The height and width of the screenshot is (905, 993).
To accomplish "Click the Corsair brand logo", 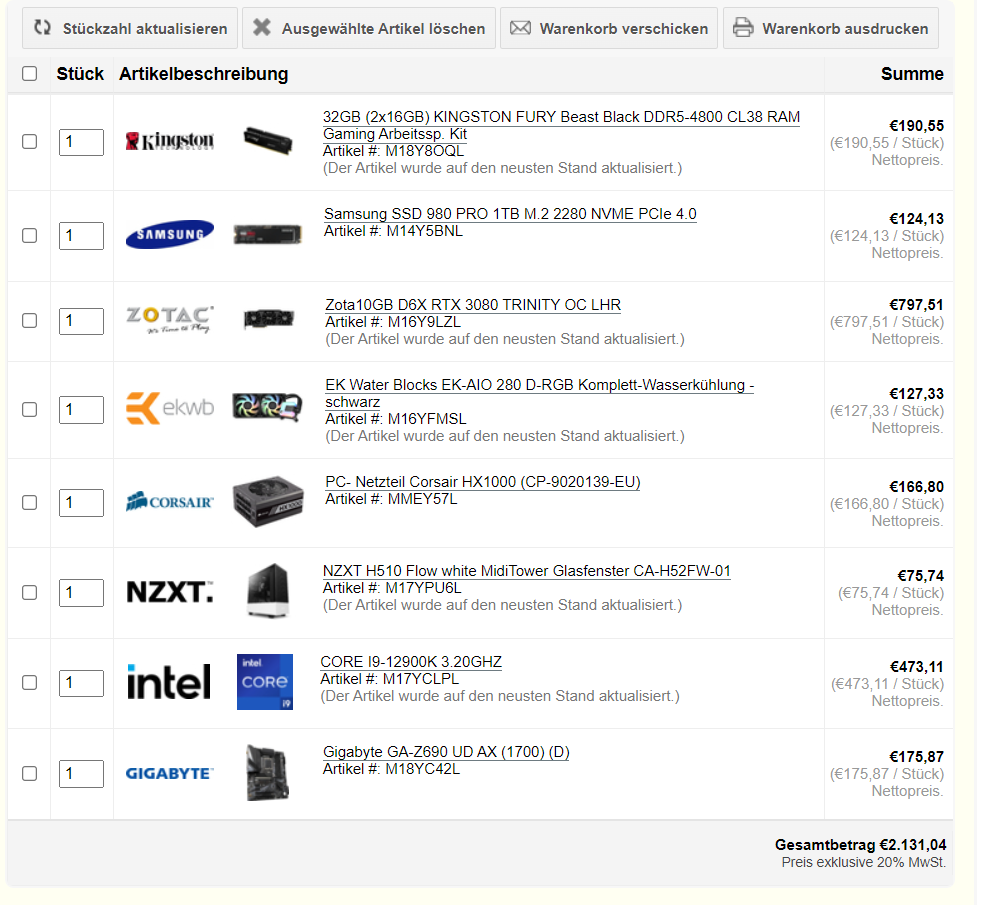I will point(170,502).
